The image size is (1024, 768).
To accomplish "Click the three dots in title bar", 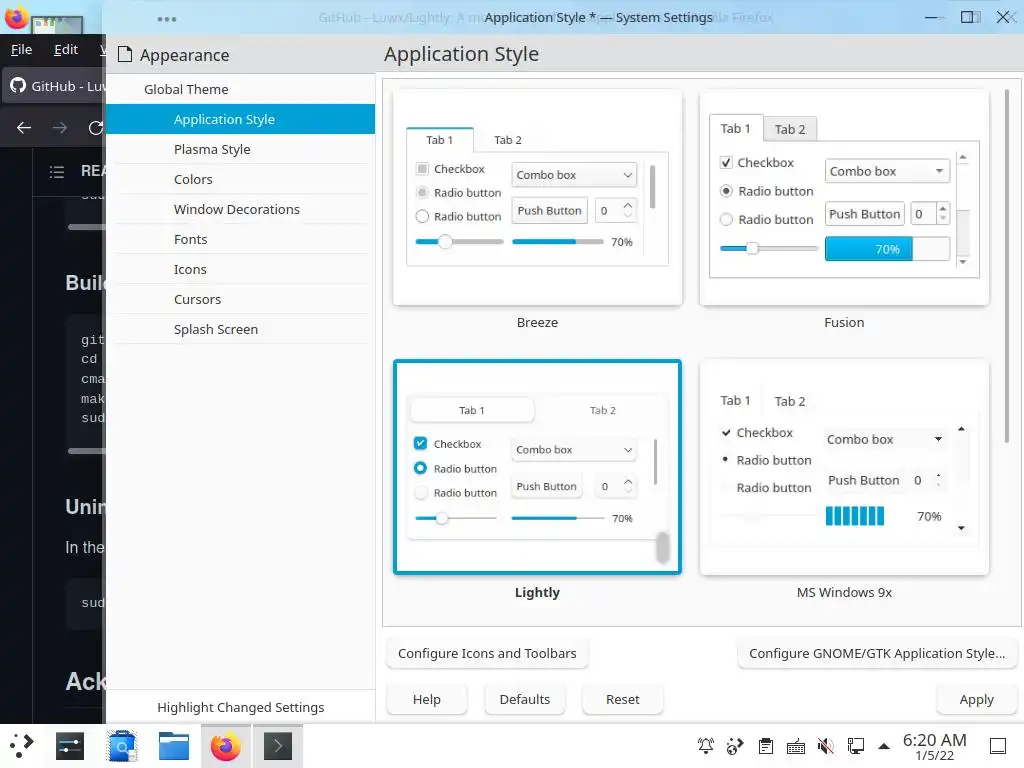I will 167,19.
